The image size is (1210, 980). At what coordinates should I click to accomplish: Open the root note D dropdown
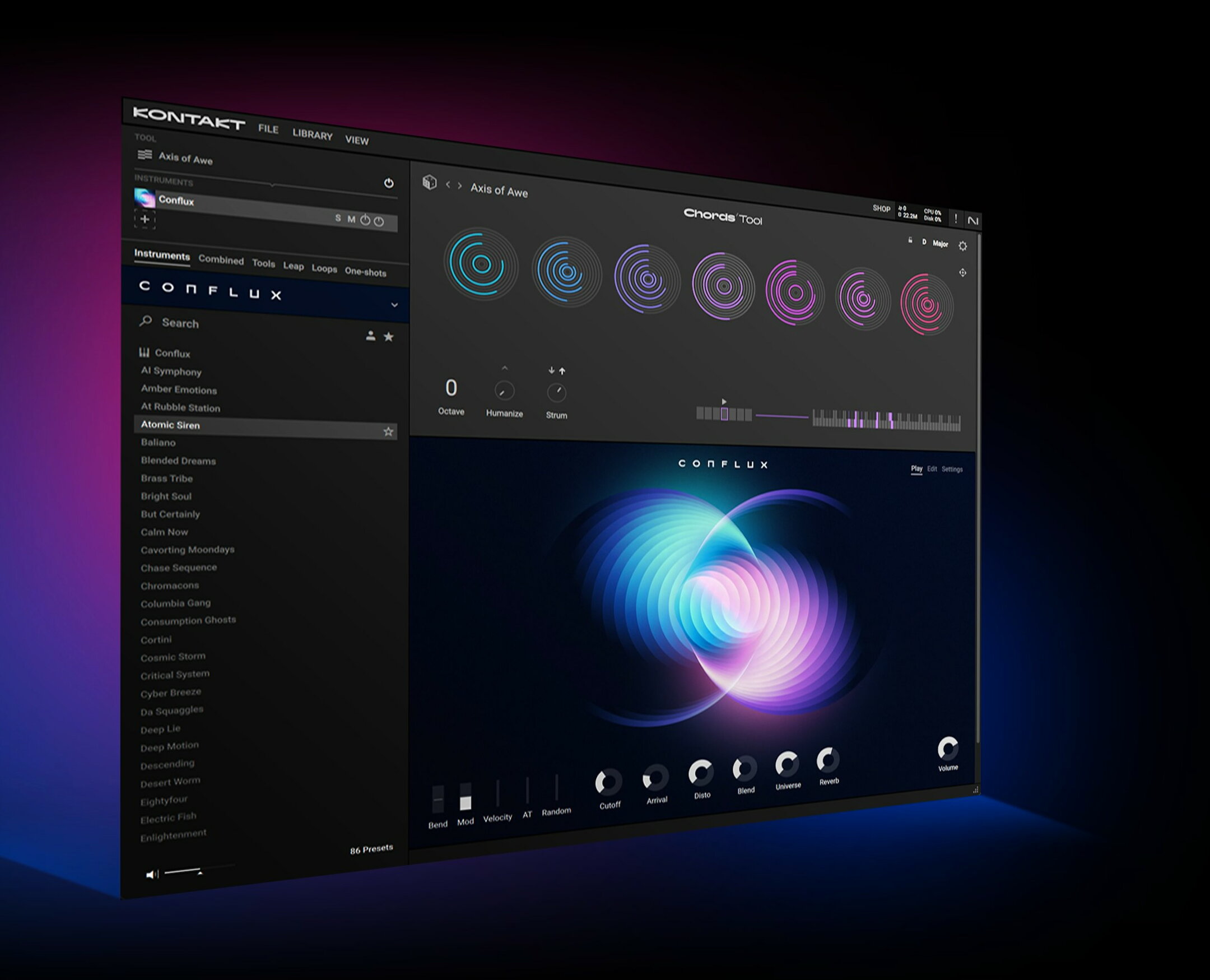[x=924, y=242]
